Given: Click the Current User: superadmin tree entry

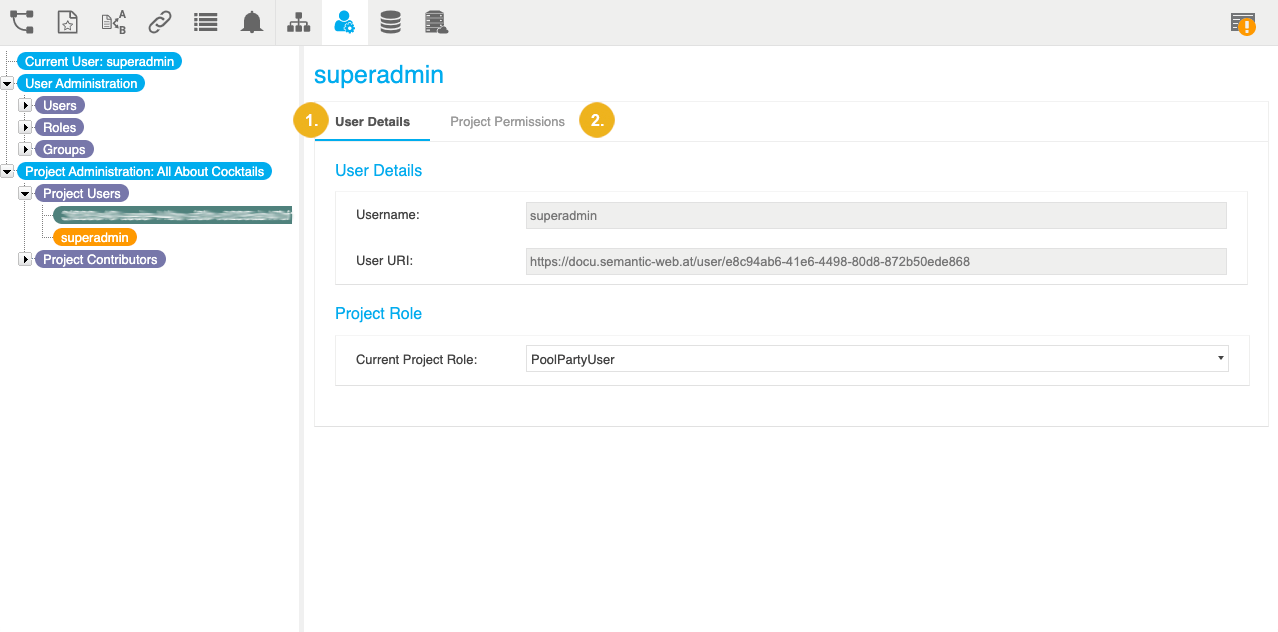Looking at the screenshot, I should pyautogui.click(x=98, y=61).
